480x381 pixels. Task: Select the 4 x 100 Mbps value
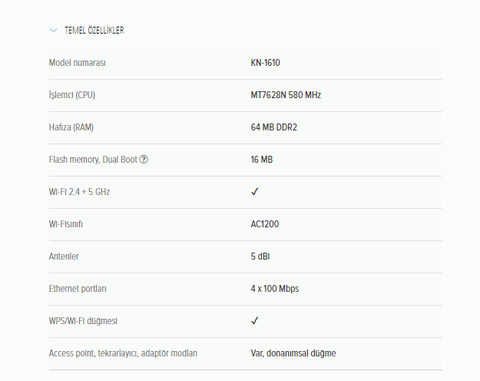[275, 289]
